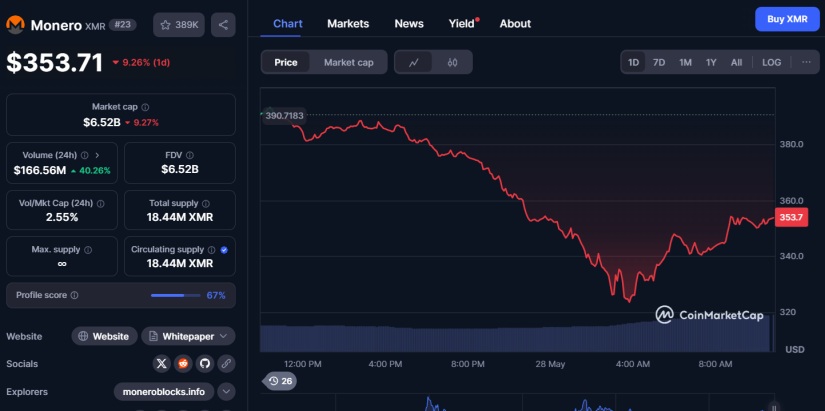The image size is (825, 411).
Task: Toggle the LOG scale on the chart
Action: pyautogui.click(x=771, y=62)
